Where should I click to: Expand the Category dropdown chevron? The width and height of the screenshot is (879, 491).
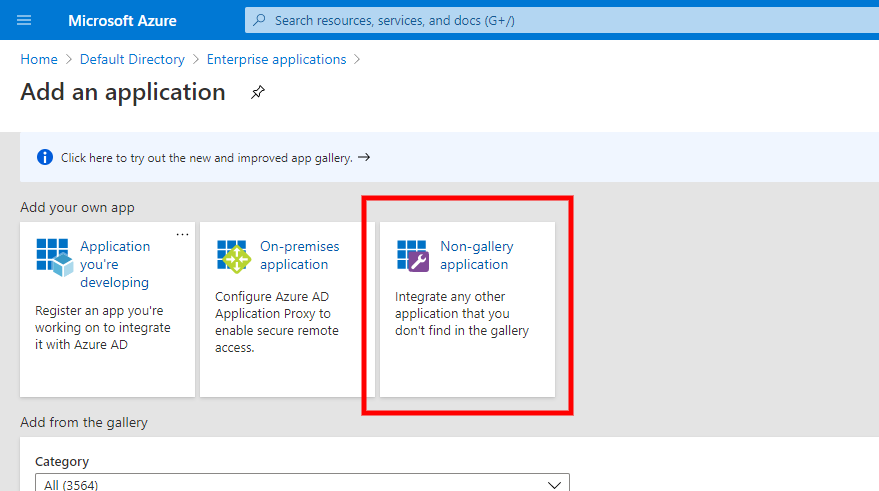(x=554, y=485)
